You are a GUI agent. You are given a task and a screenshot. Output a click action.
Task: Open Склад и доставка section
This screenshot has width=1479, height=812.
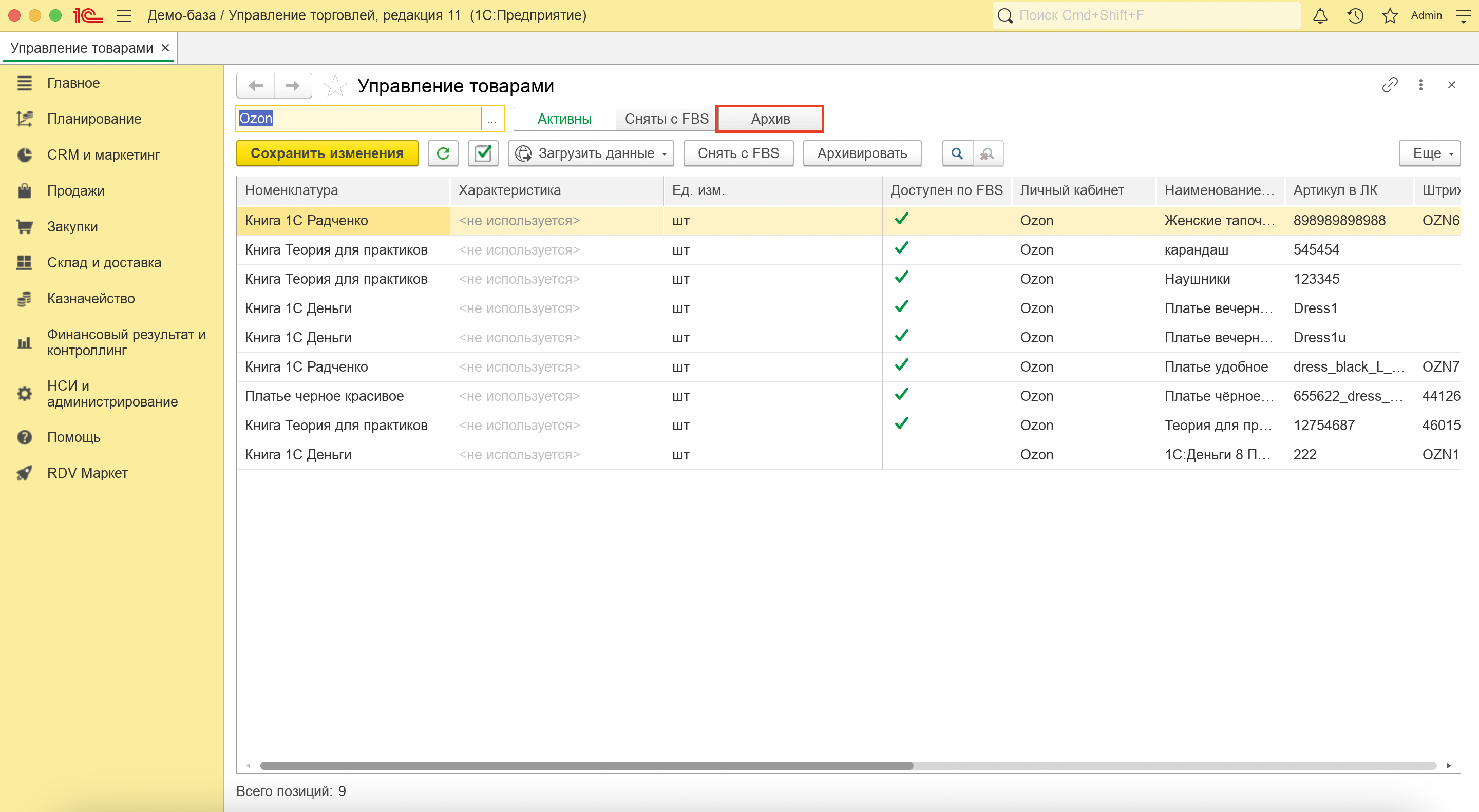point(104,262)
